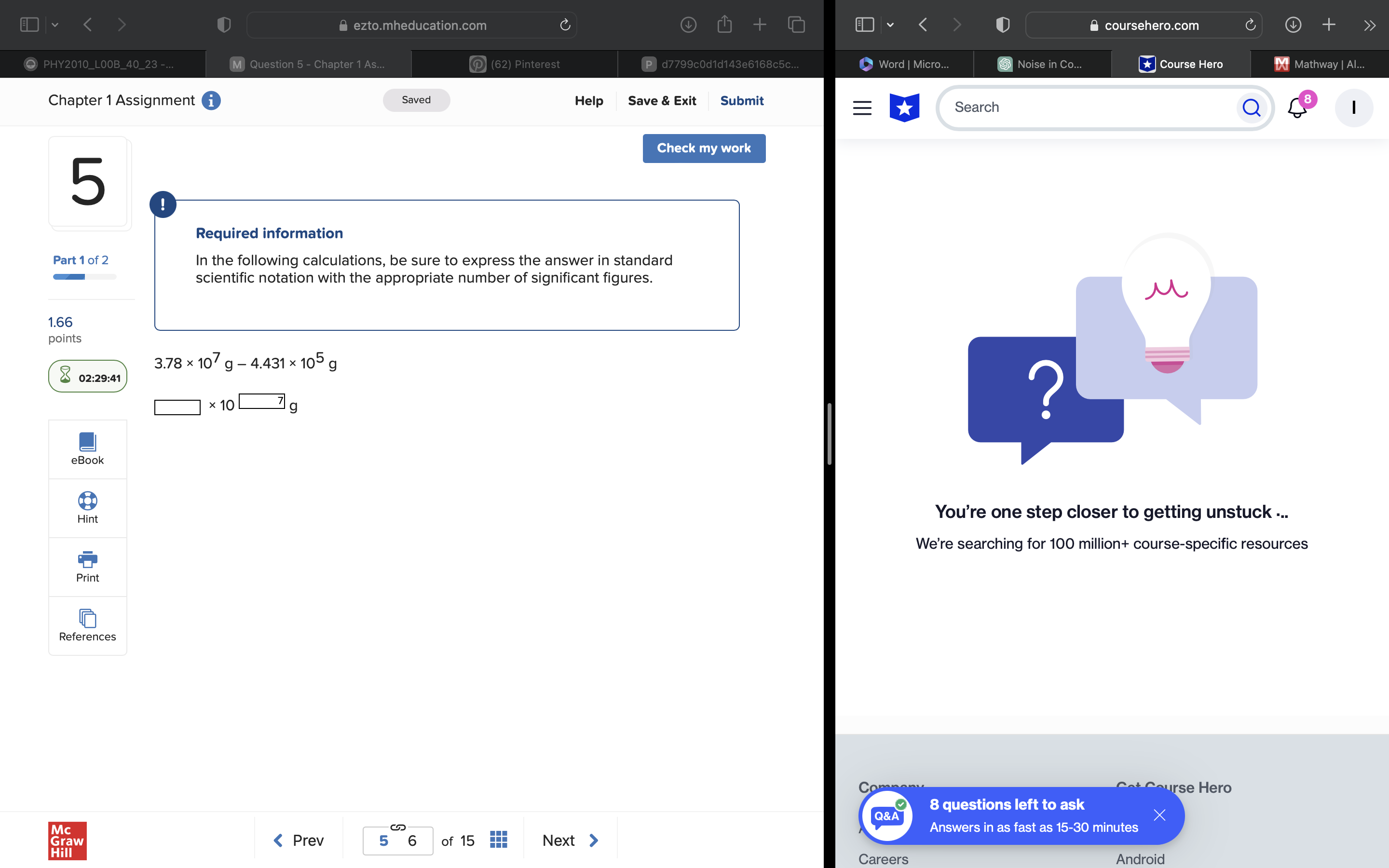Click the notifications bell on Course Hero
Screen dimensions: 1389x868
1296,108
